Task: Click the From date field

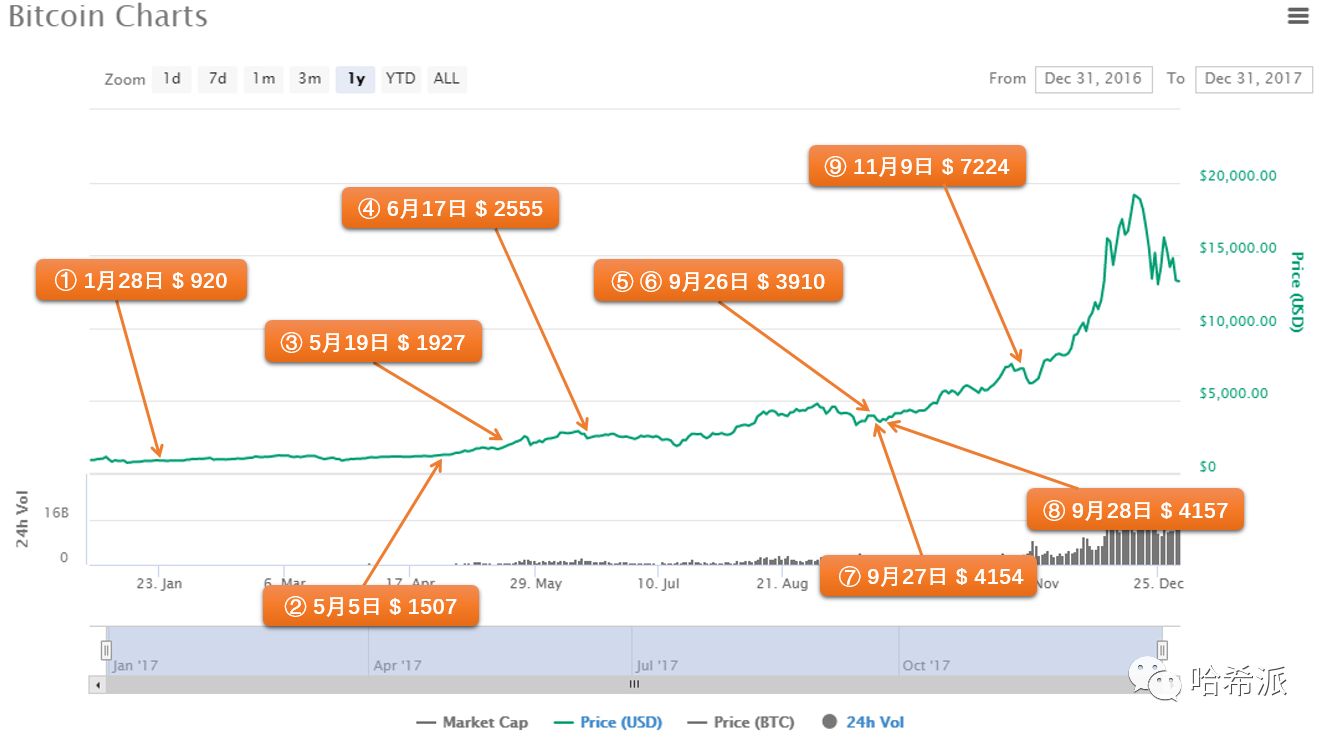Action: pos(1093,79)
